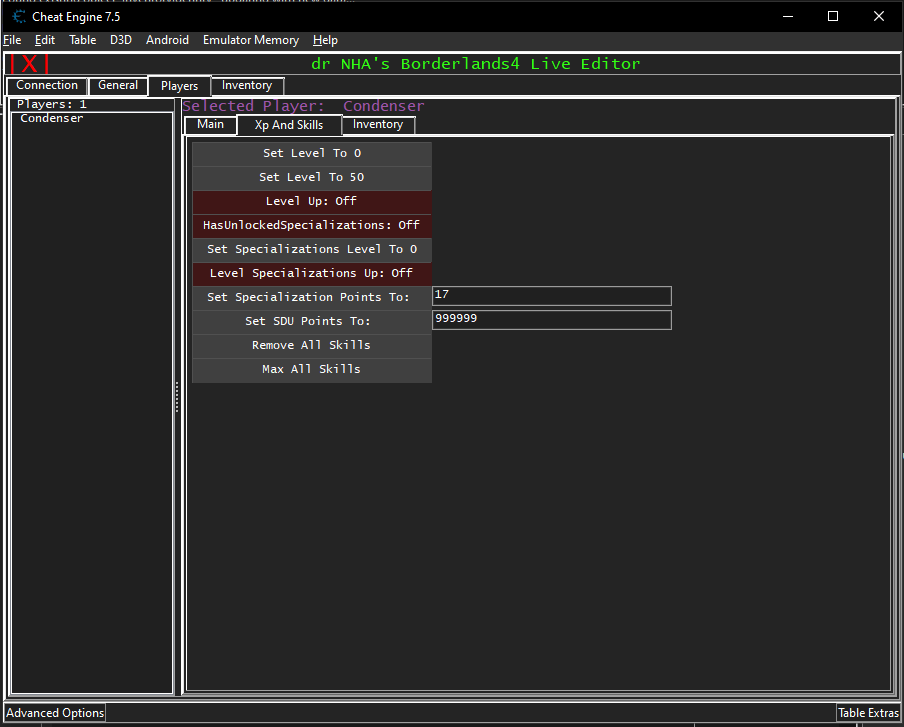904x727 pixels.
Task: Click the Cheat Engine logo icon
Action: click(19, 17)
